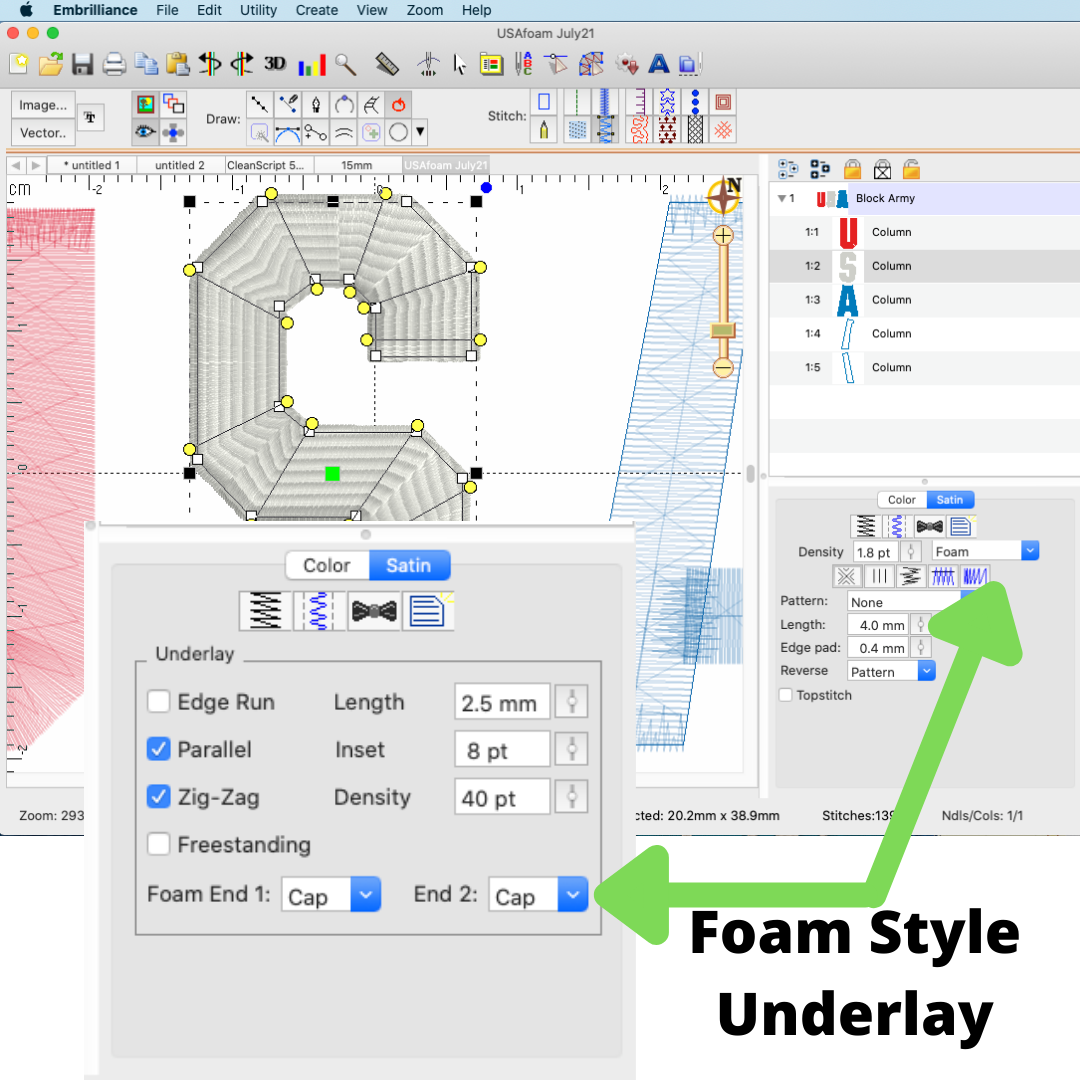This screenshot has height=1080, width=1080.
Task: Click the Vector.. button
Action: (43, 132)
